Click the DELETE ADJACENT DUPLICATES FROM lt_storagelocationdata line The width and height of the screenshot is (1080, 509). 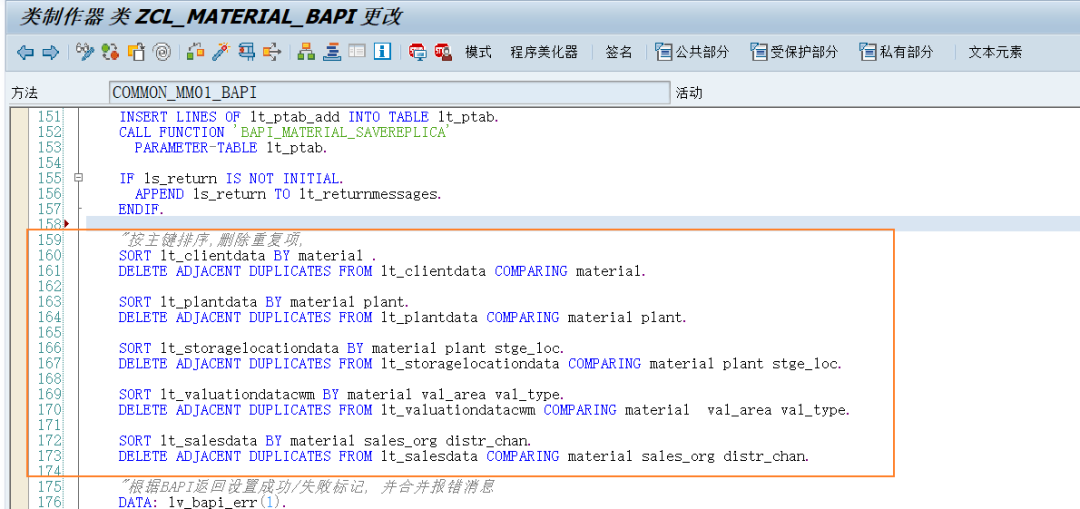point(479,363)
